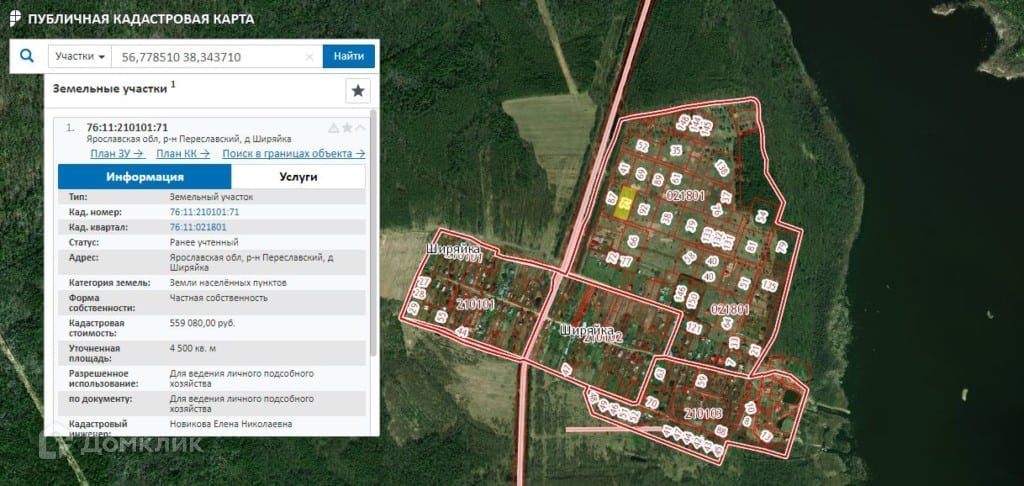Click parcel label 135 on map
1024x486 pixels.
click(769, 285)
